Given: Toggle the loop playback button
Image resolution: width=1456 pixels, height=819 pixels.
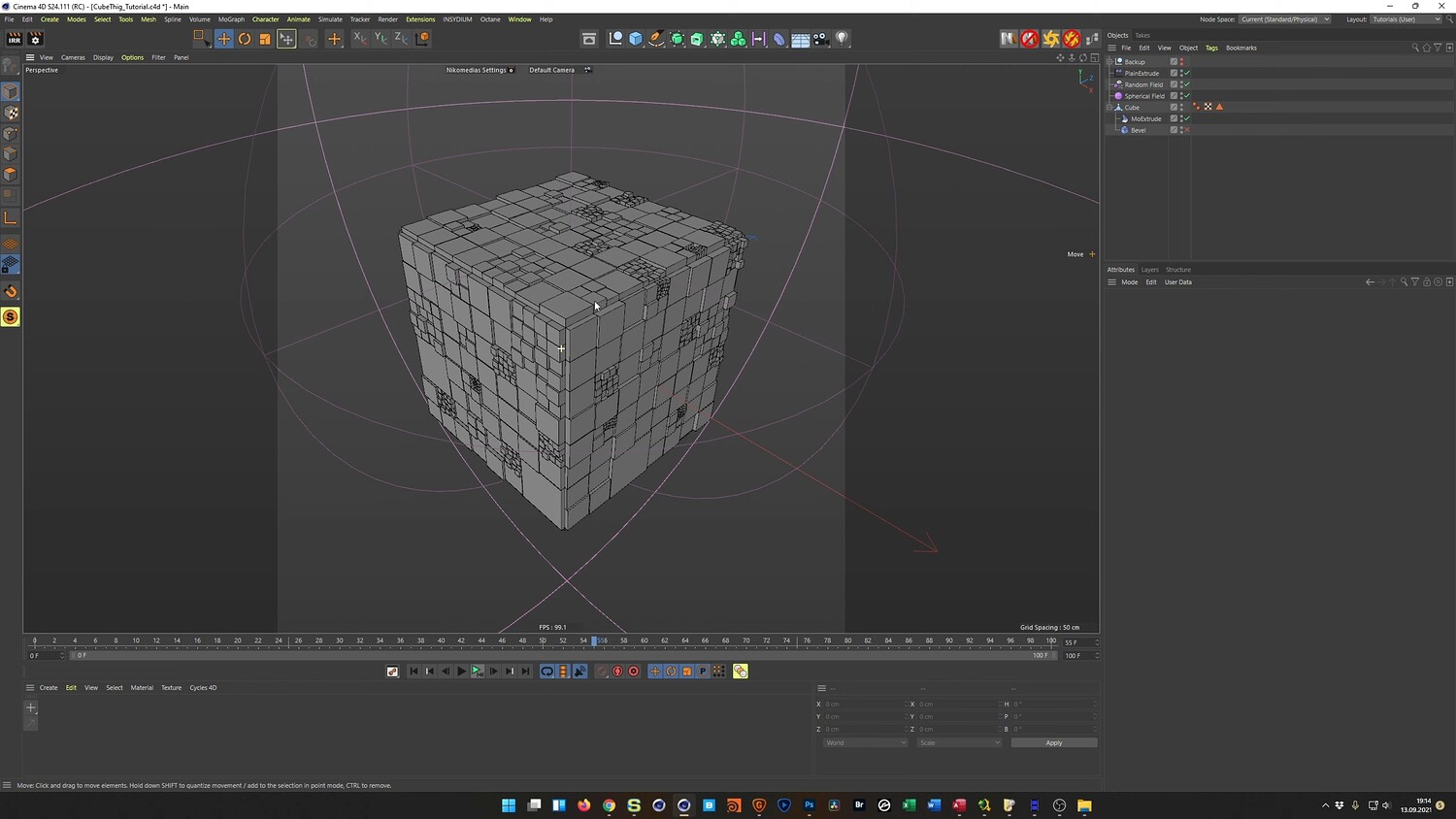Looking at the screenshot, I should (x=547, y=672).
